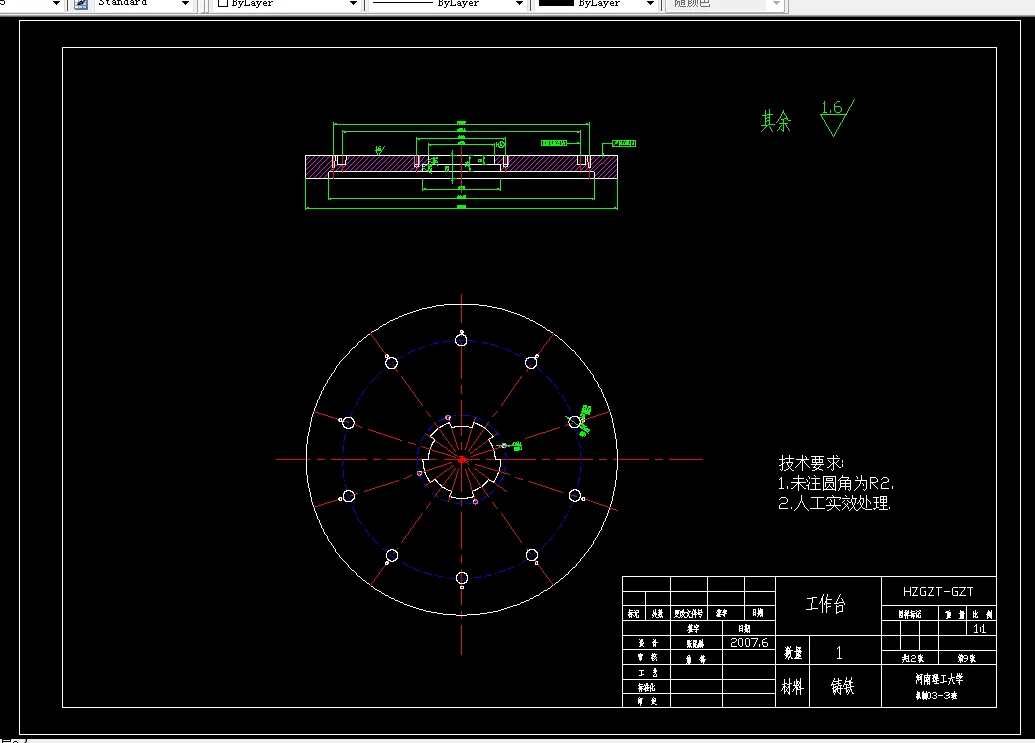Select the 铸铁 material value
This screenshot has height=743, width=1035.
tap(843, 687)
